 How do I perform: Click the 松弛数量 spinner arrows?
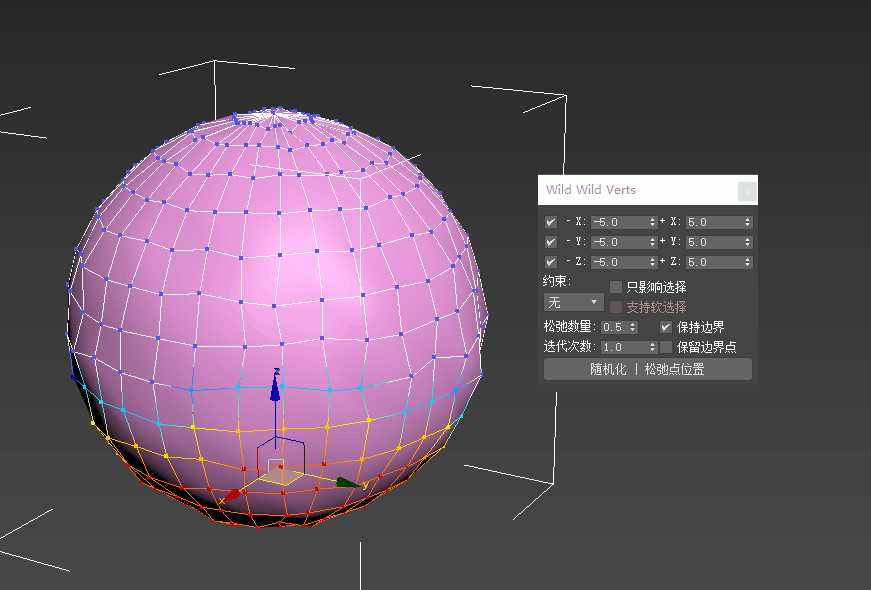point(633,327)
